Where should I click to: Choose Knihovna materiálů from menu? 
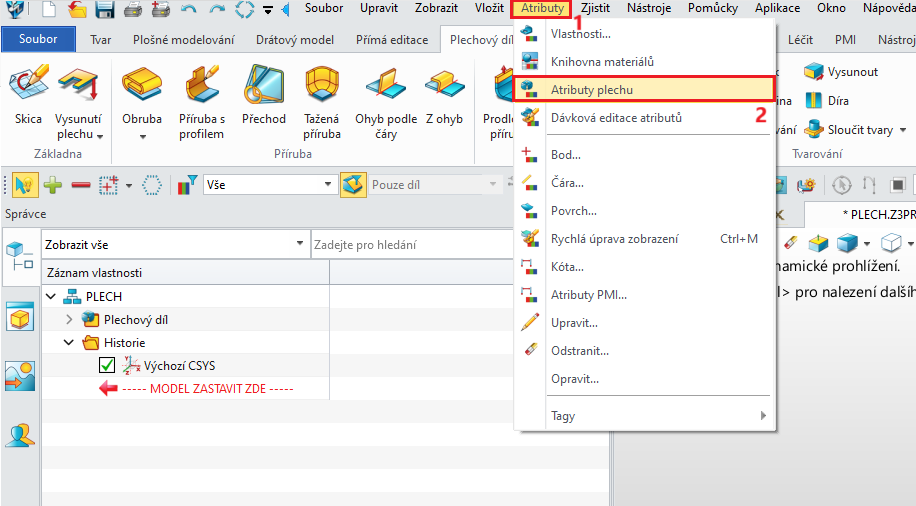(644, 61)
